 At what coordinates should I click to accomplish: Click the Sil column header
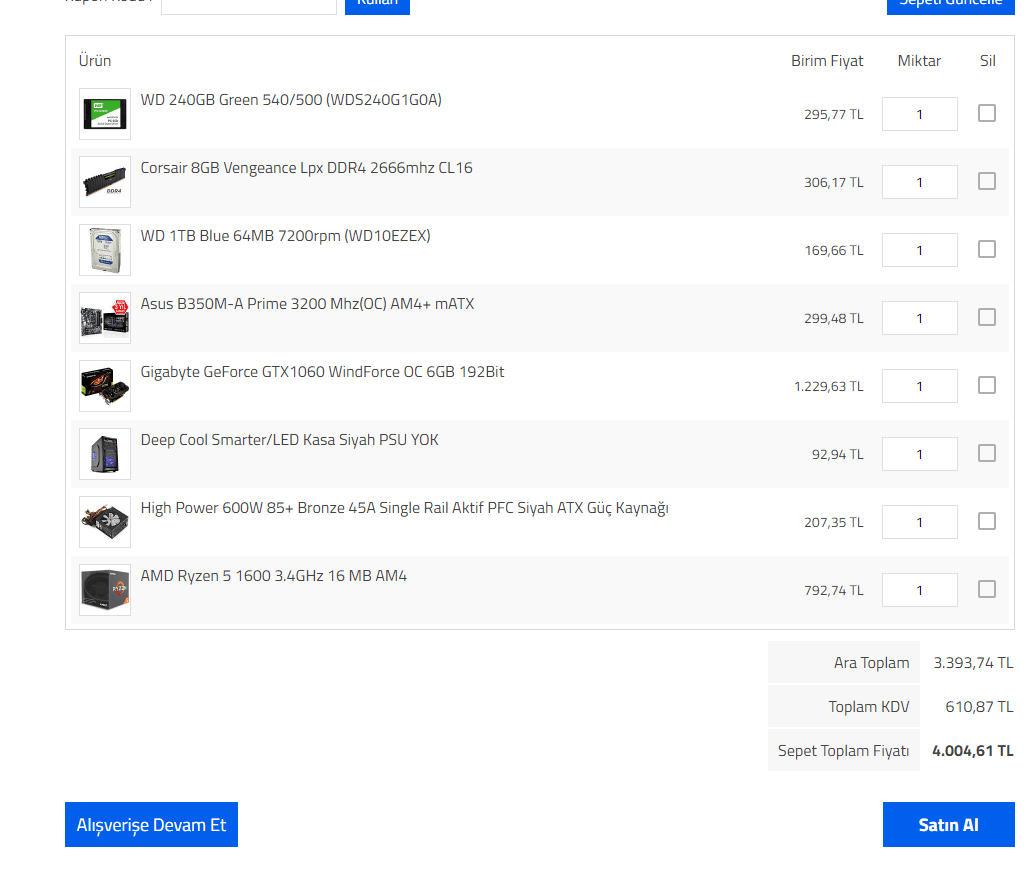(x=988, y=61)
